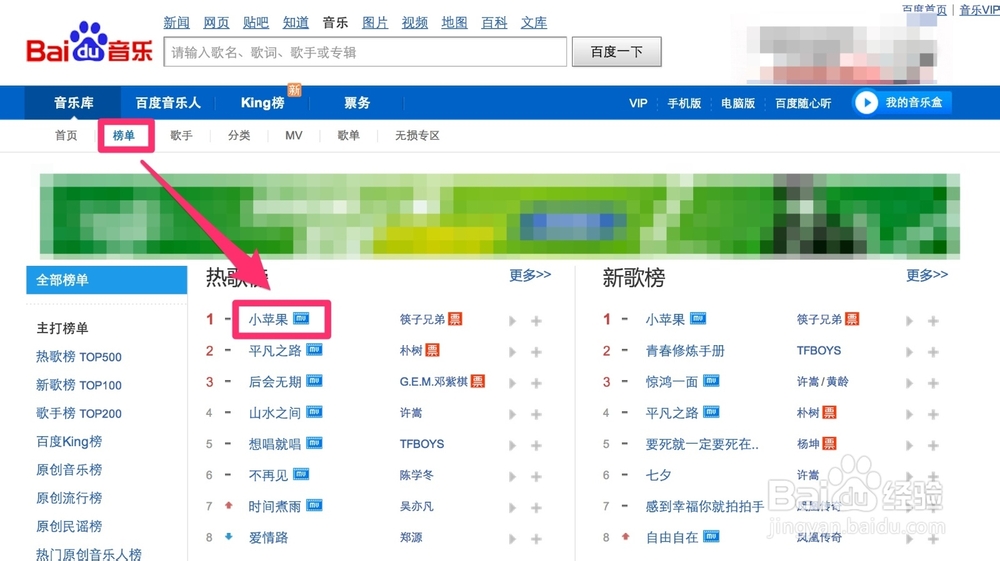Select 全部榜单 sidebar header

click(107, 280)
